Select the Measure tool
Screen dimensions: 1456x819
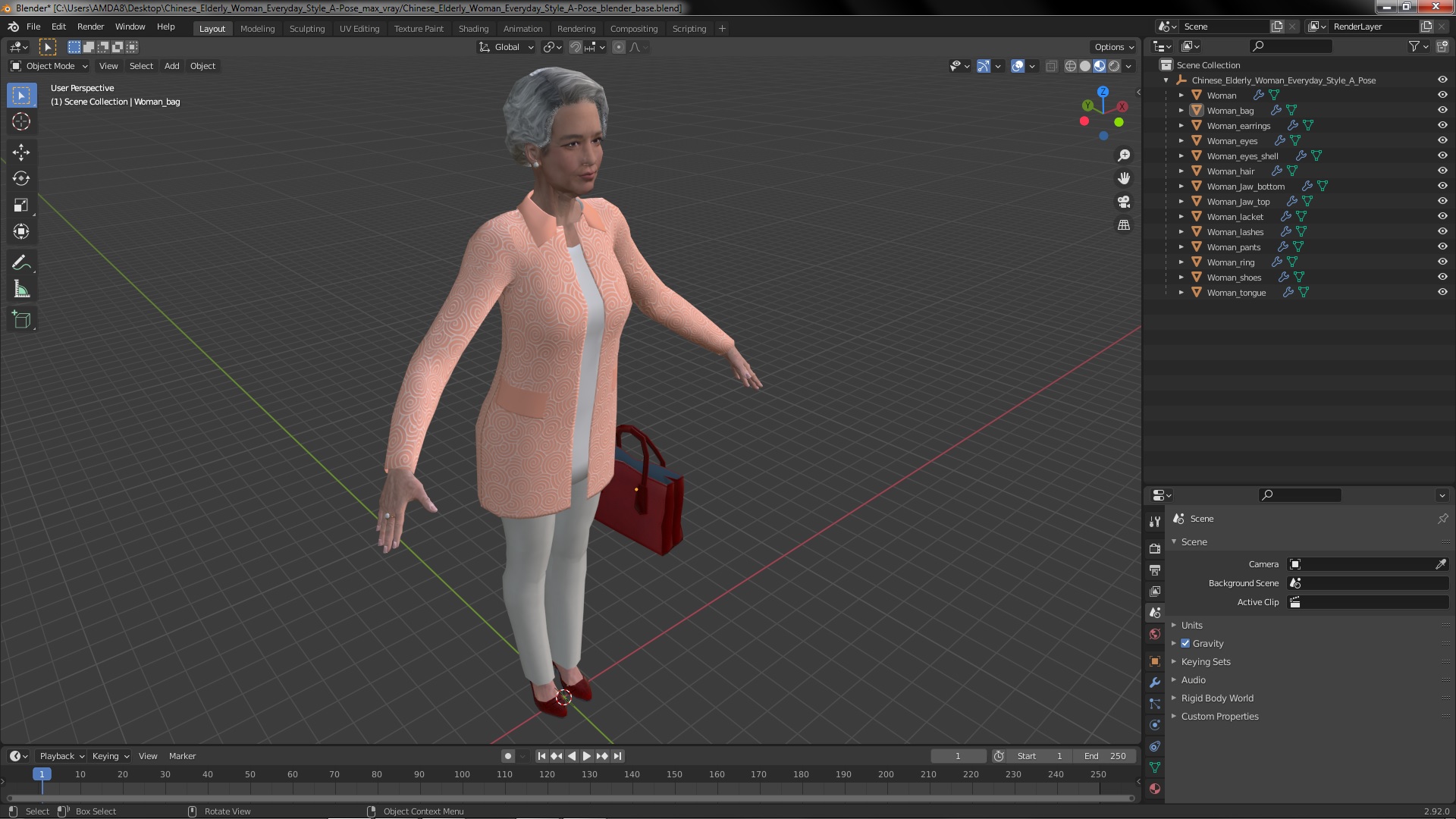21,290
